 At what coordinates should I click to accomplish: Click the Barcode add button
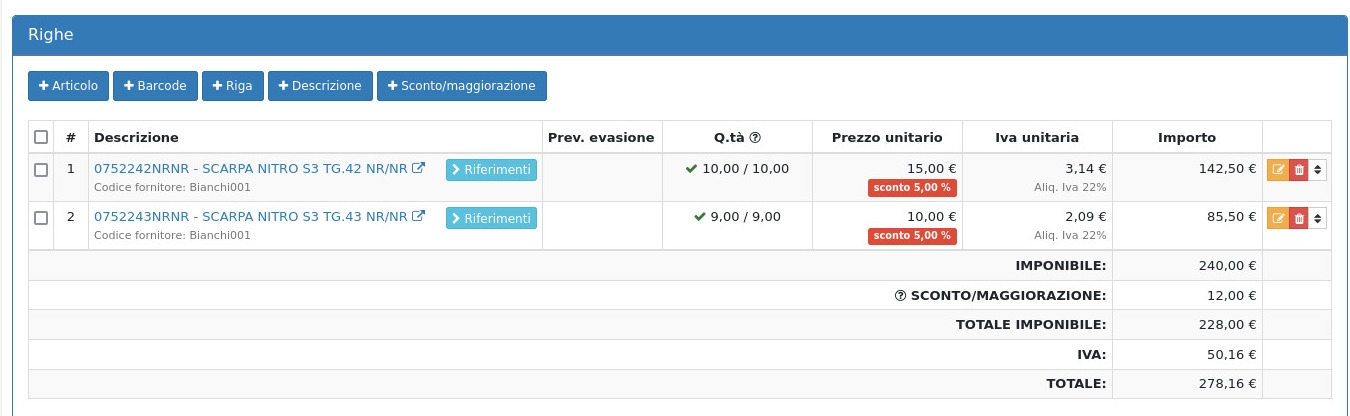click(155, 86)
